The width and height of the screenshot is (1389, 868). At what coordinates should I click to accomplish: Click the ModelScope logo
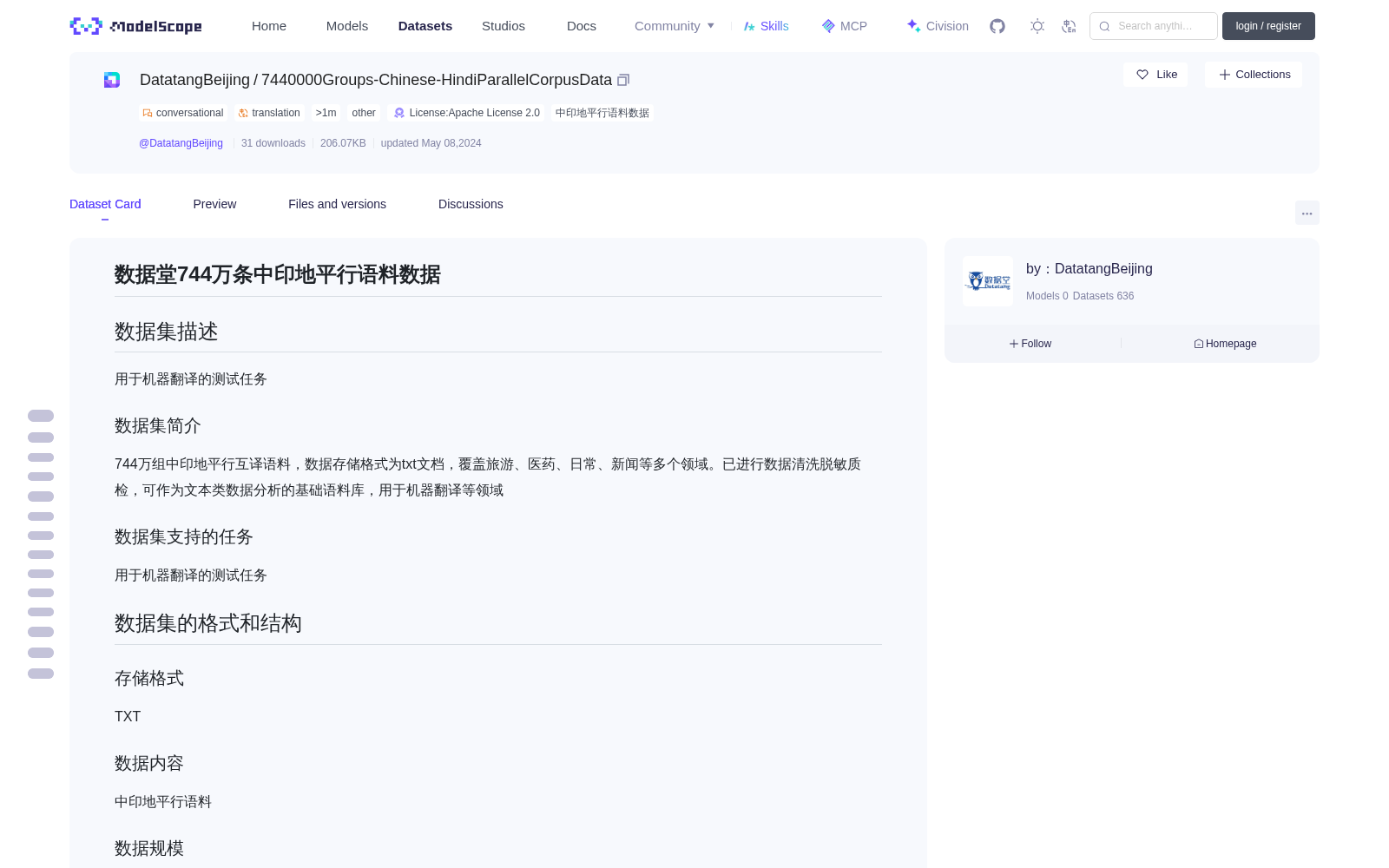[x=135, y=26]
